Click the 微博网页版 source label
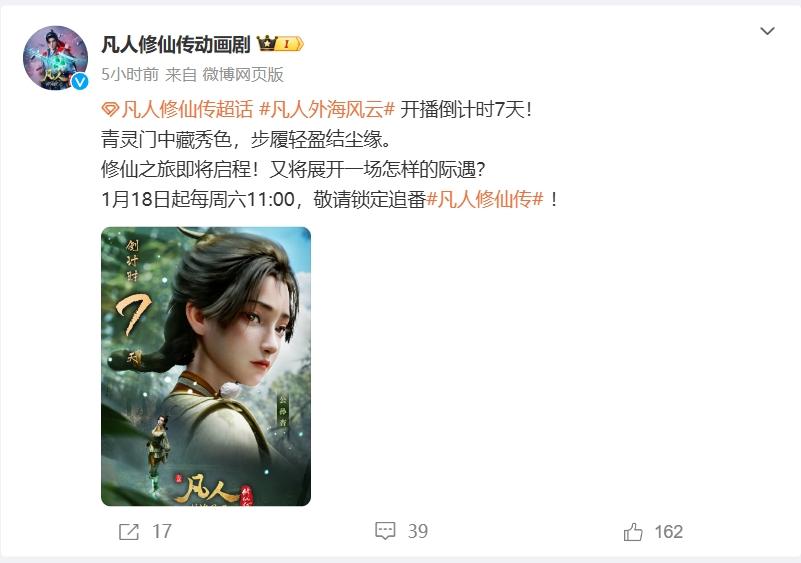This screenshot has width=801, height=563. [x=243, y=75]
